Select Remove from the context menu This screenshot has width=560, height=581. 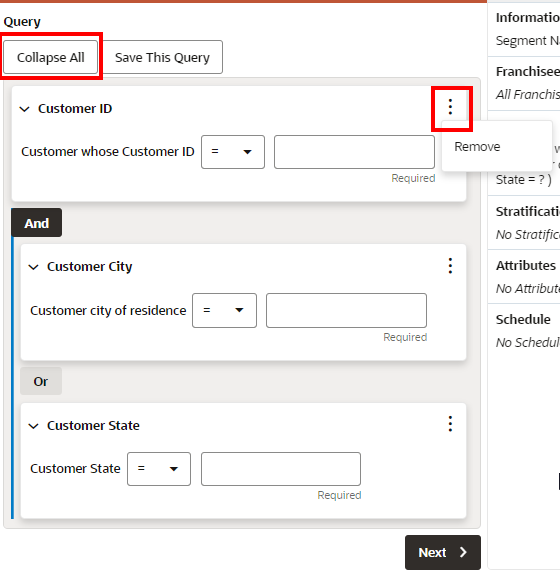click(x=477, y=147)
